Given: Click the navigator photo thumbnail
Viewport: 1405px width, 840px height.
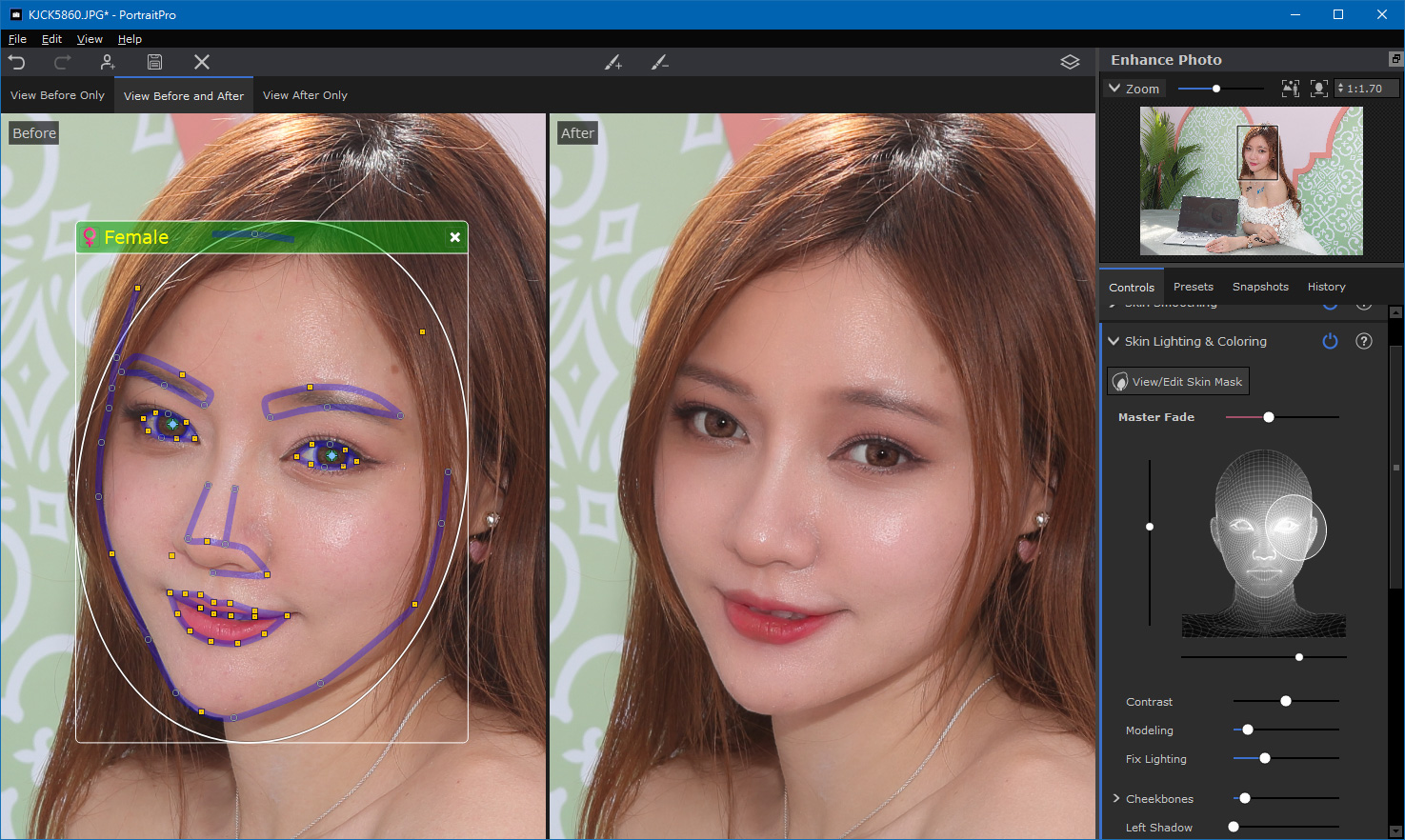Looking at the screenshot, I should [1252, 181].
